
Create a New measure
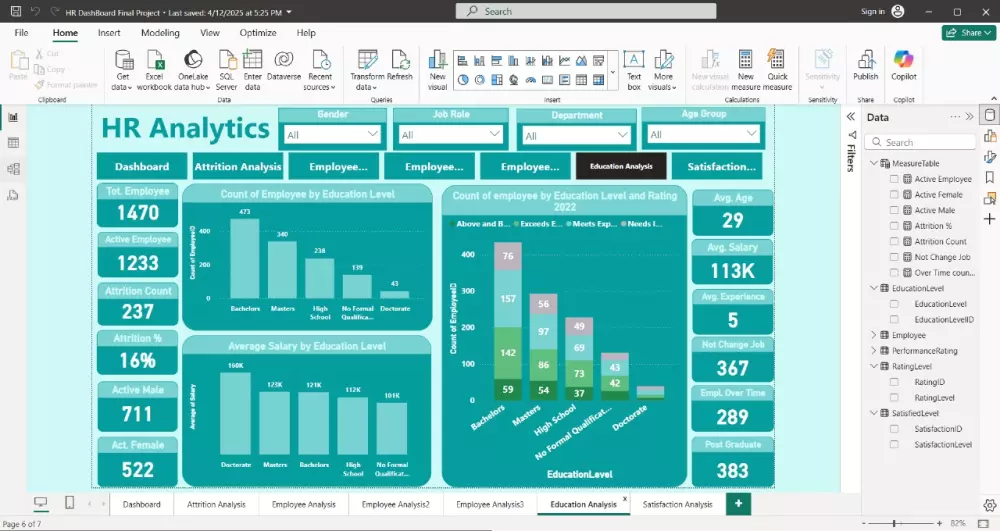coord(746,70)
